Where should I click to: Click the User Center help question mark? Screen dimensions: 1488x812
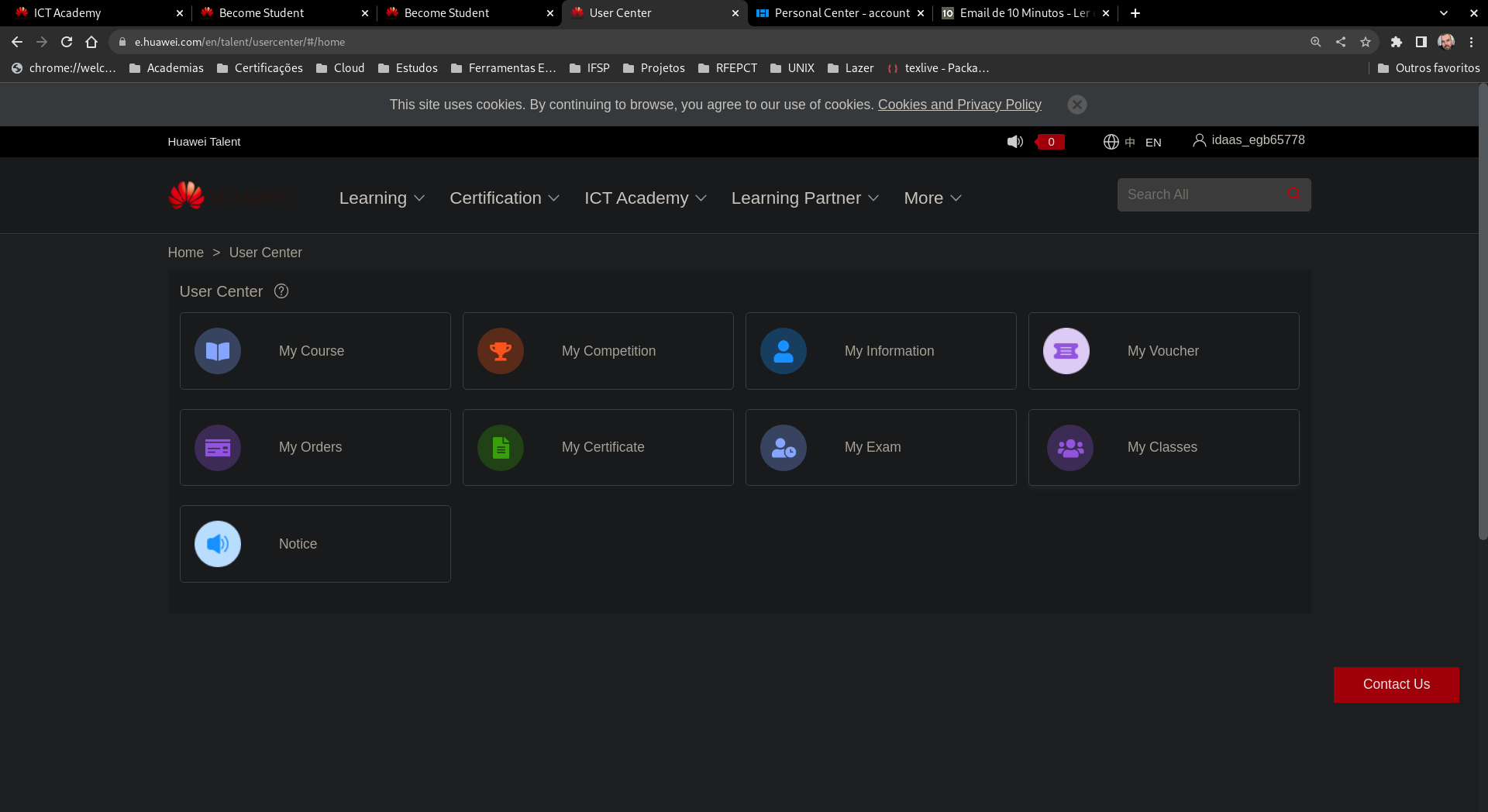281,291
